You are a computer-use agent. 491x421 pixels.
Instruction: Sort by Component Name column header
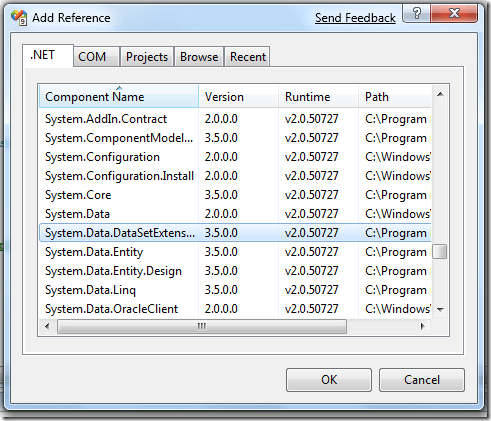(119, 97)
